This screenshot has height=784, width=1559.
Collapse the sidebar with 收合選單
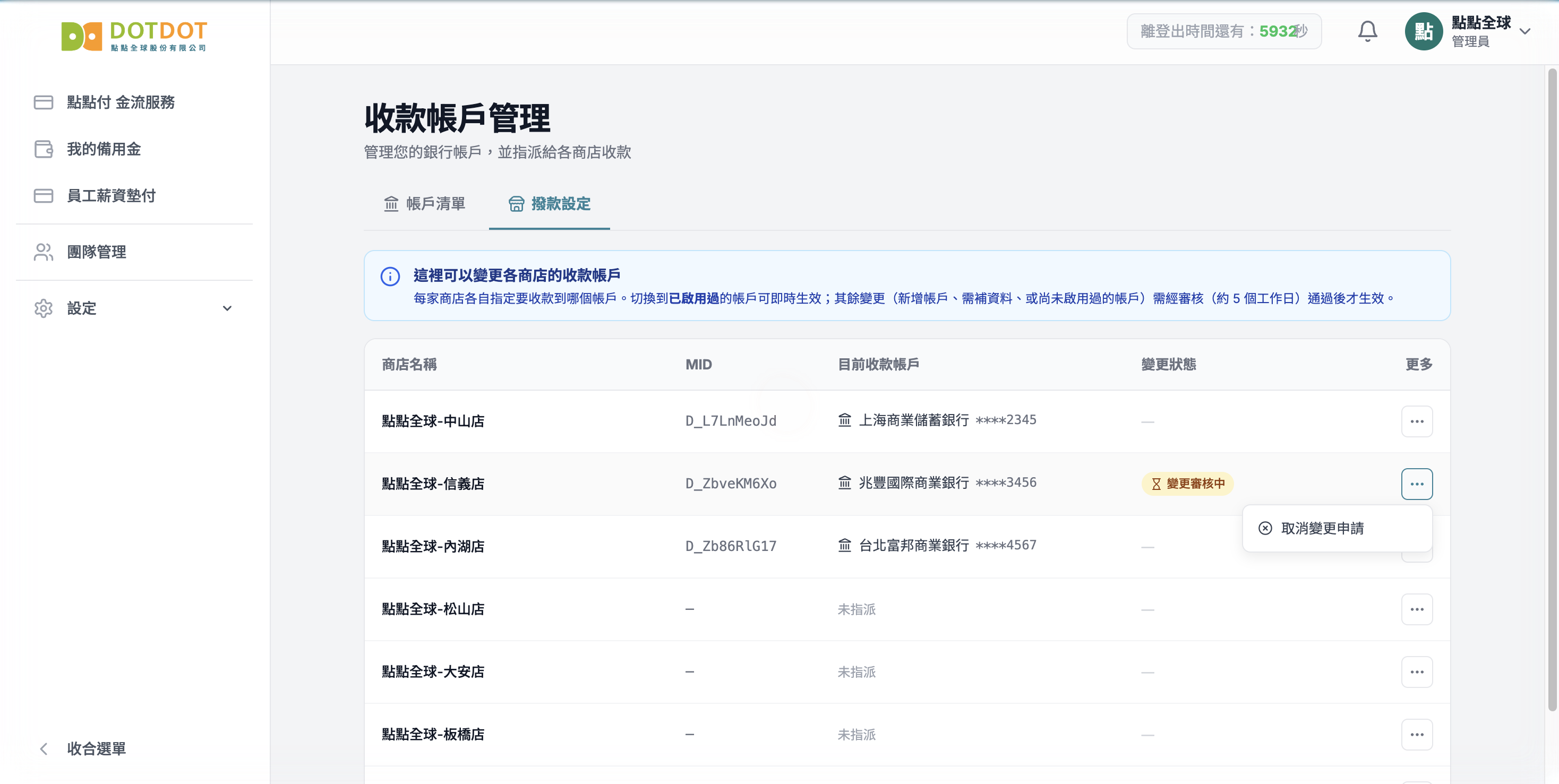pyautogui.click(x=134, y=748)
